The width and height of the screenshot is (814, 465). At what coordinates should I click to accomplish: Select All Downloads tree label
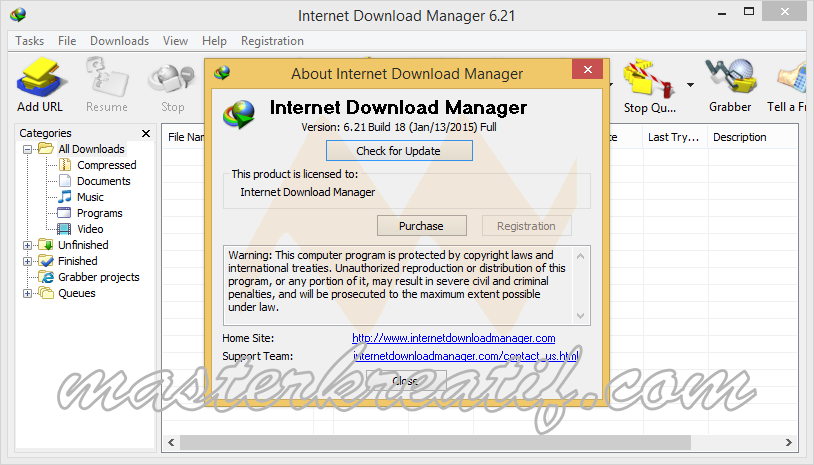[91, 149]
